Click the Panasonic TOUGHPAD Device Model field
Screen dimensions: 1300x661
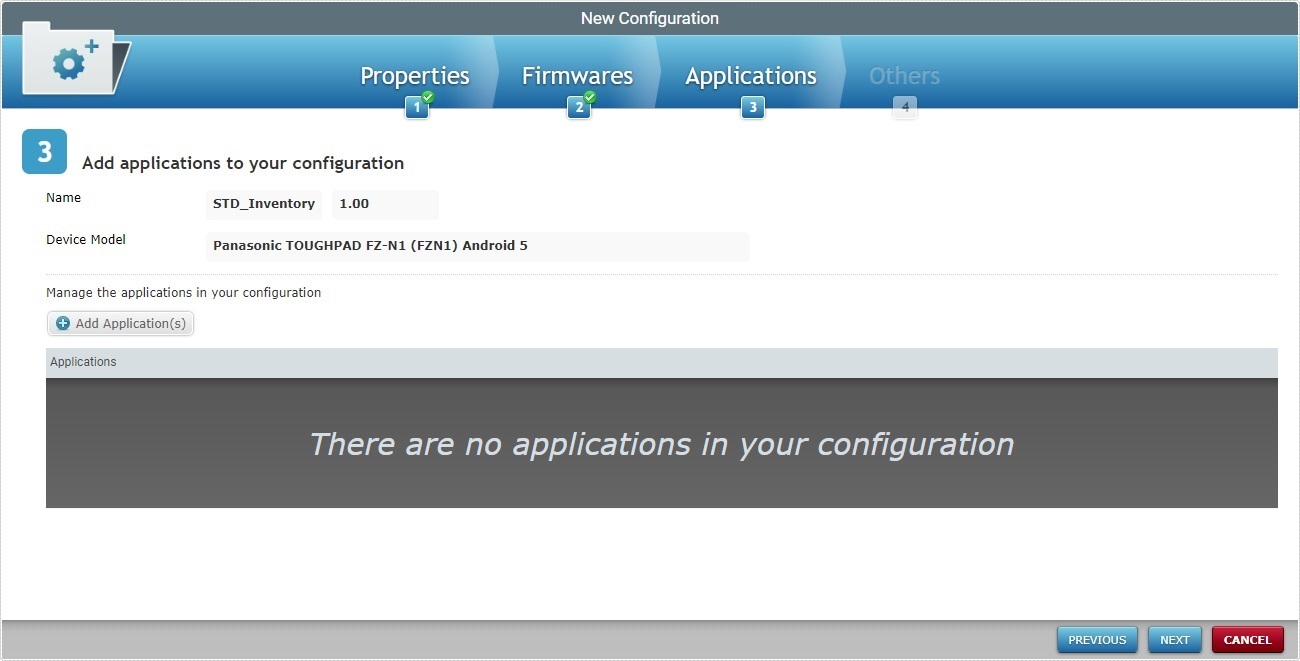477,246
